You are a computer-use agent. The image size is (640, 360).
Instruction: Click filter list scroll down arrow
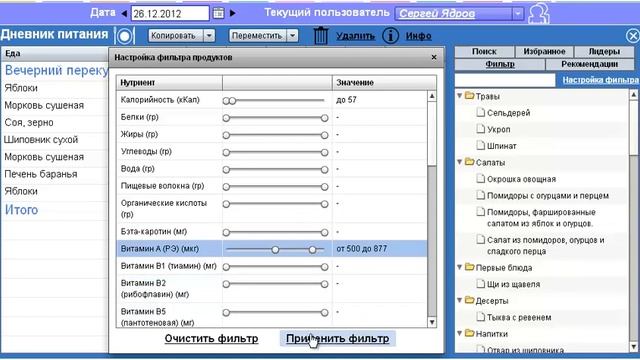pos(432,322)
